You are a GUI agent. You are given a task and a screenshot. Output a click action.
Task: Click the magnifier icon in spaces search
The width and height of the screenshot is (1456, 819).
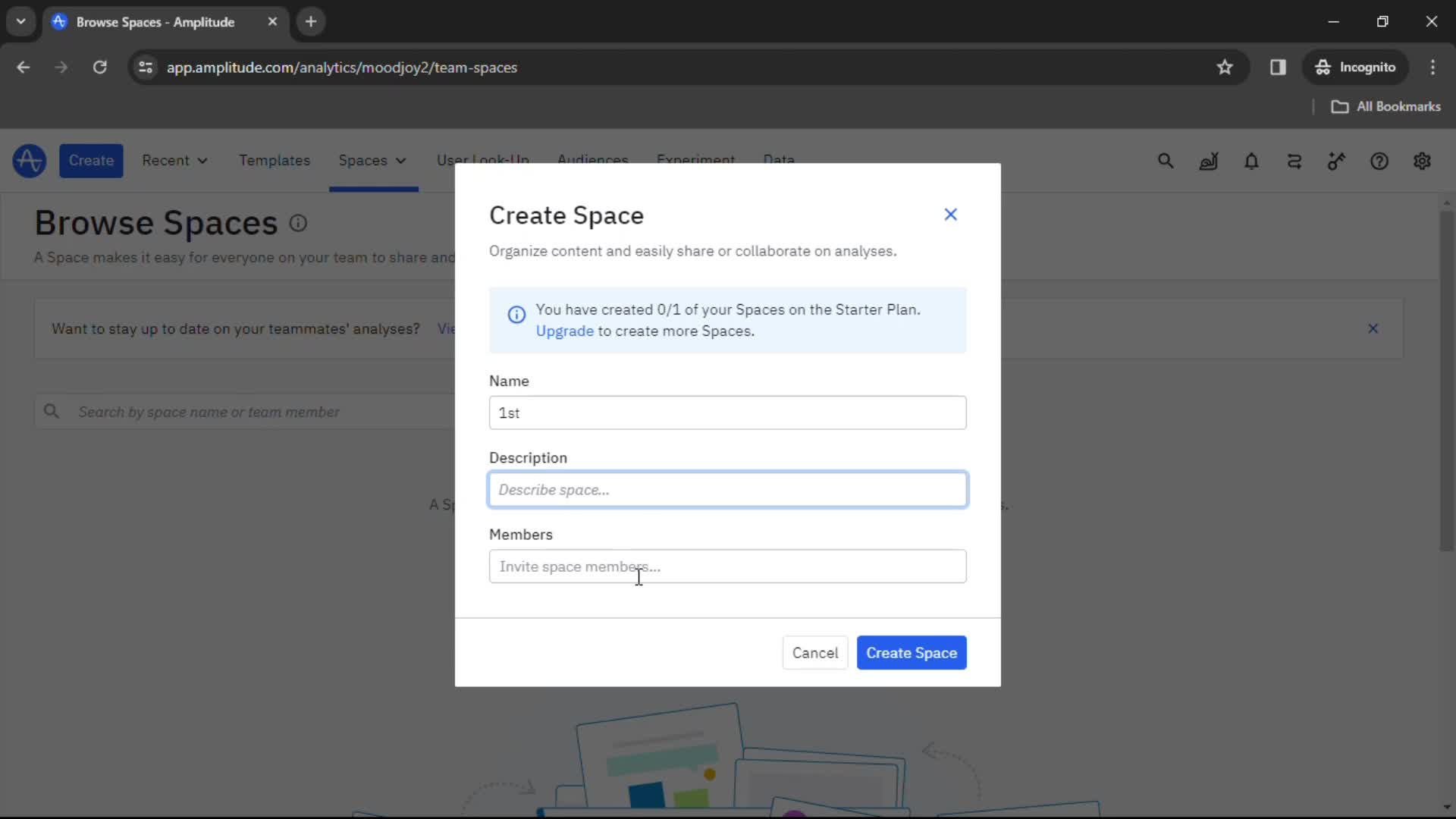[x=51, y=411]
